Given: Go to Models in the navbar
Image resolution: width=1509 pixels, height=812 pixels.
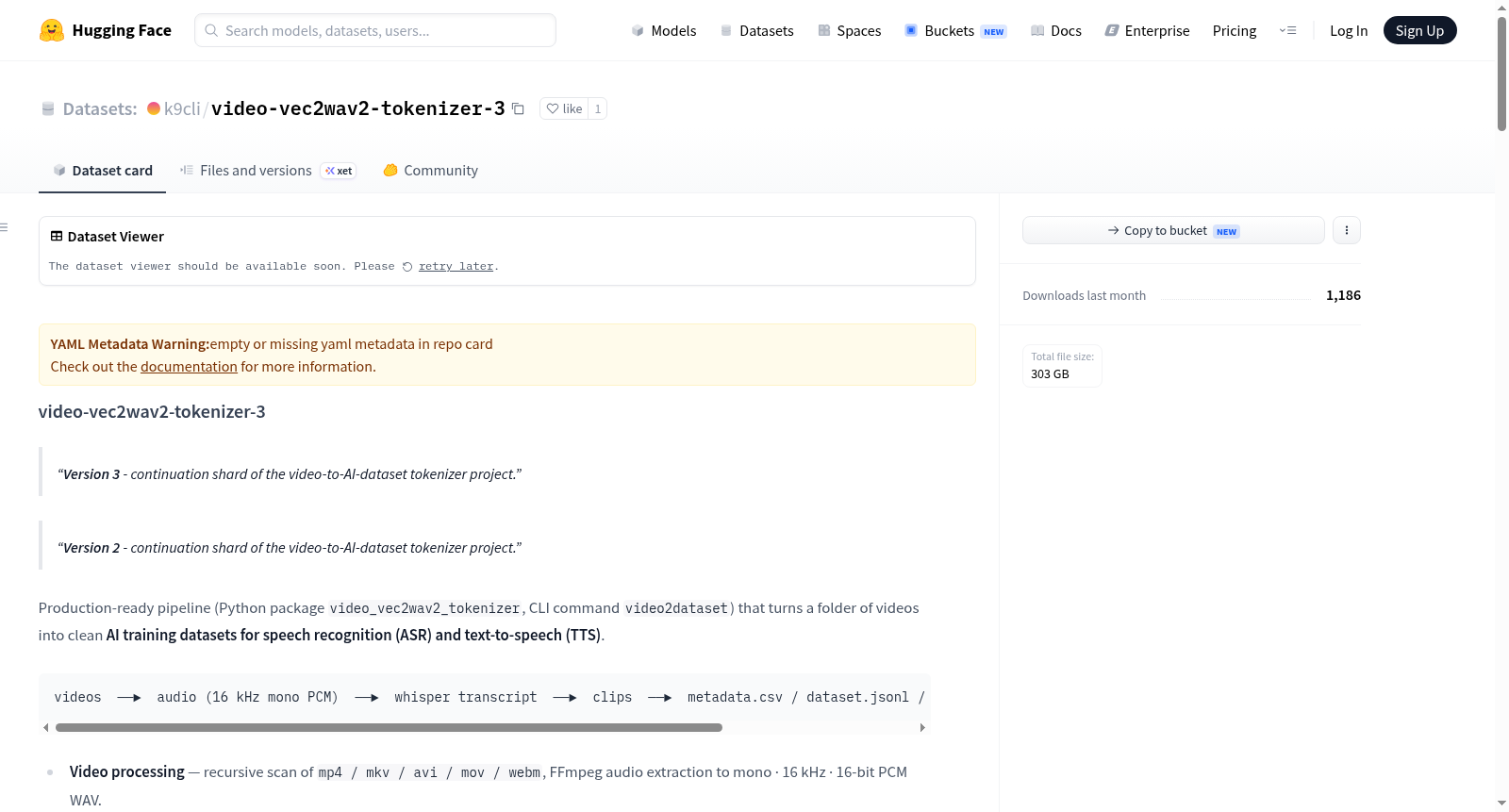Looking at the screenshot, I should (x=664, y=30).
